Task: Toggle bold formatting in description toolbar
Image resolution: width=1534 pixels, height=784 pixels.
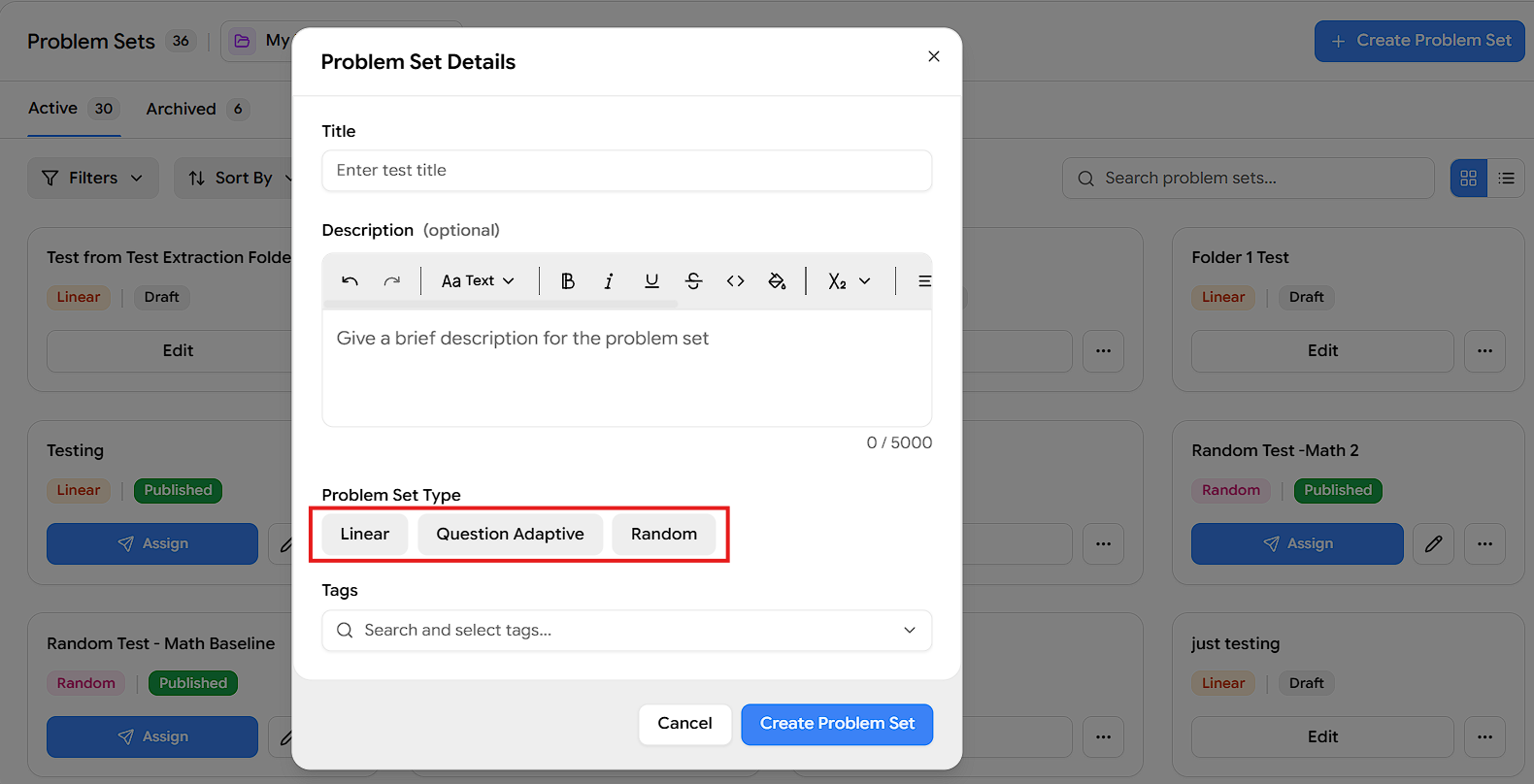Action: pos(568,281)
